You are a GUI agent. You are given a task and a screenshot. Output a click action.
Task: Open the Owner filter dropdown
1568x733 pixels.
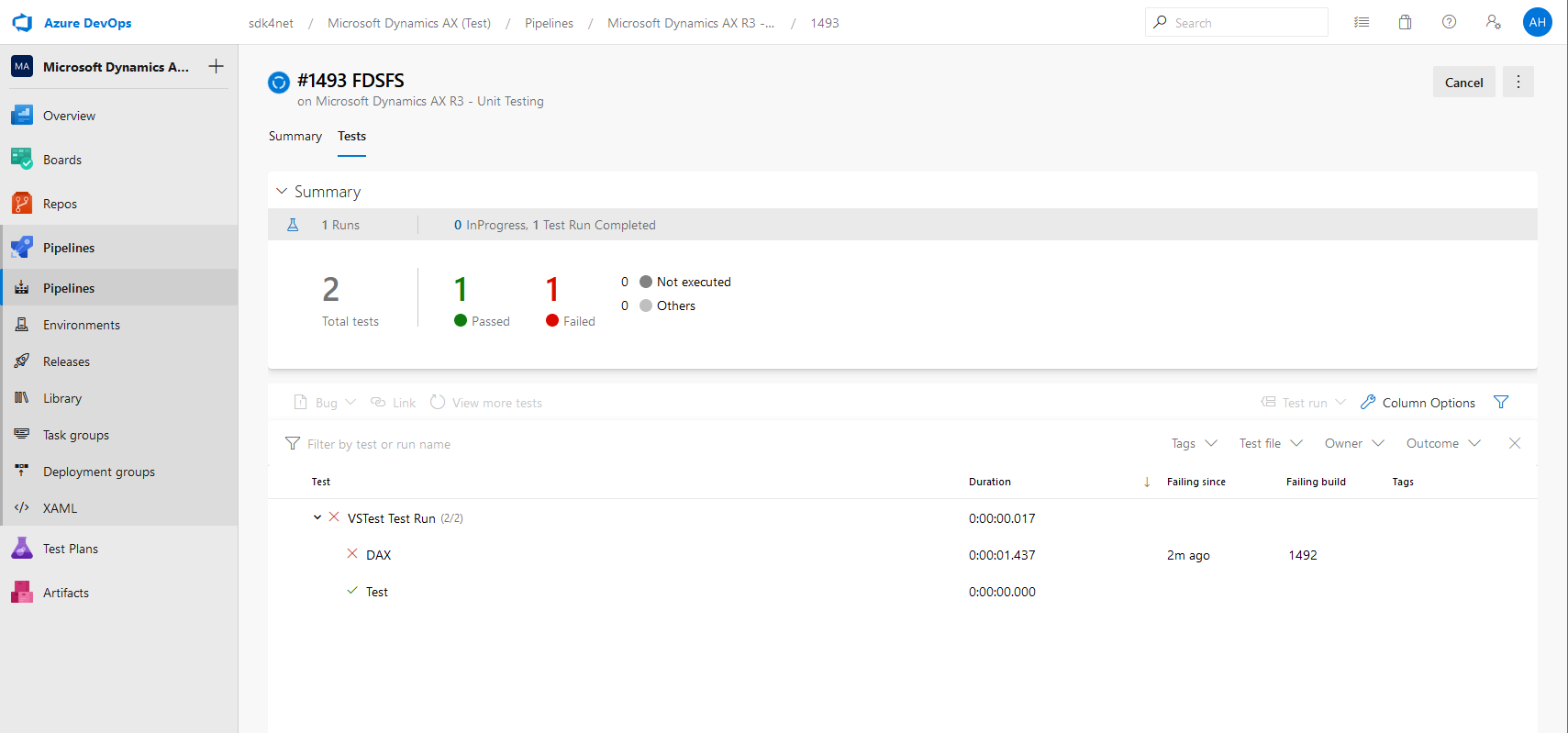[1354, 443]
